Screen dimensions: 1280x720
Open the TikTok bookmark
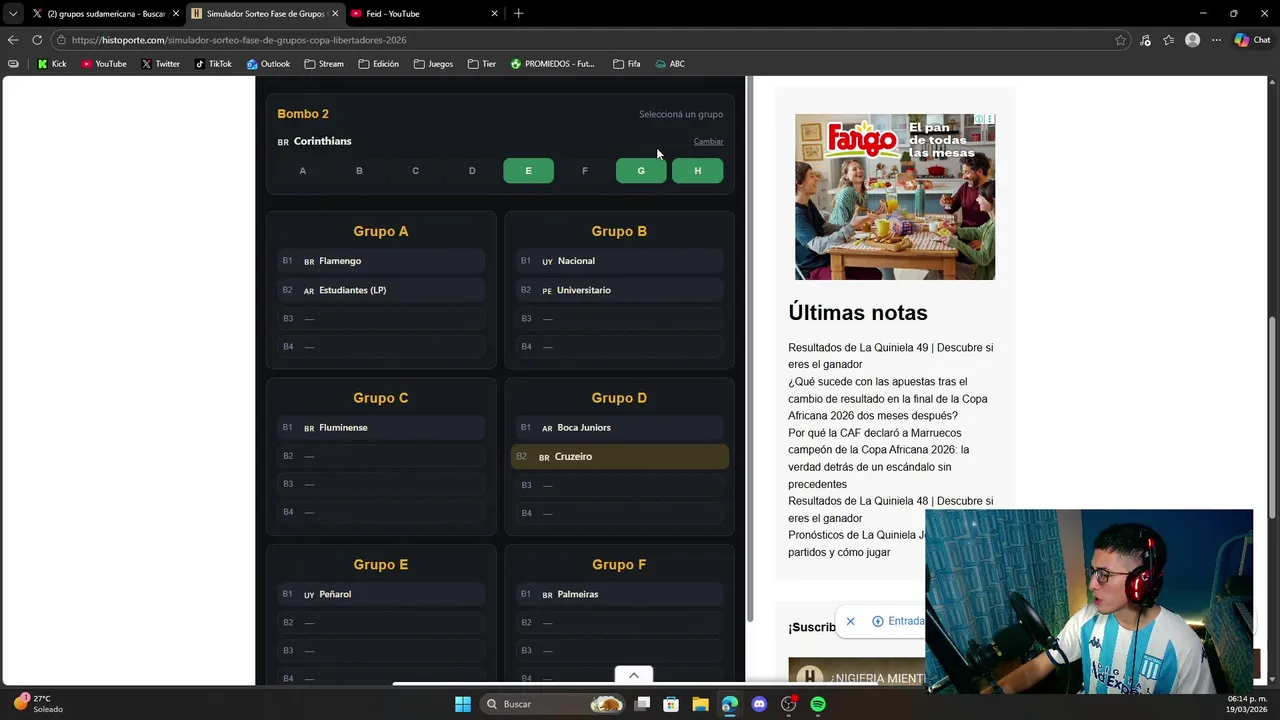[213, 64]
